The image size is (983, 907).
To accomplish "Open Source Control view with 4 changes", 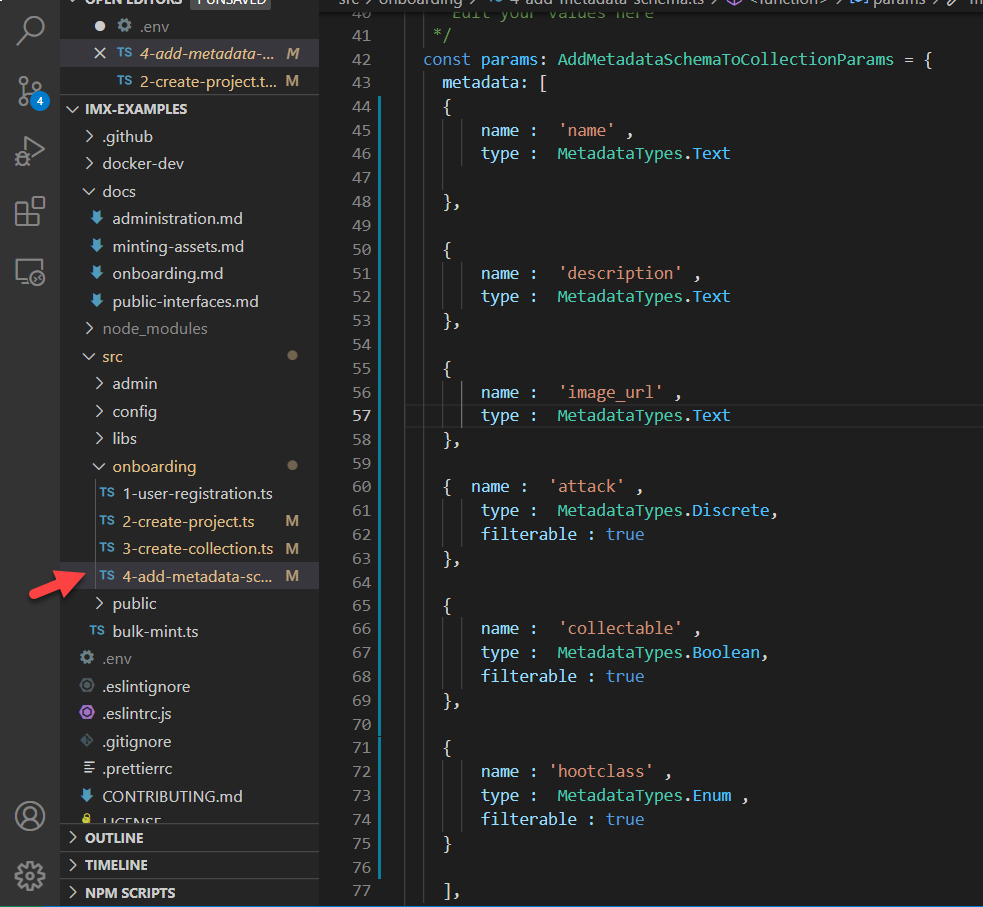I will tap(31, 92).
